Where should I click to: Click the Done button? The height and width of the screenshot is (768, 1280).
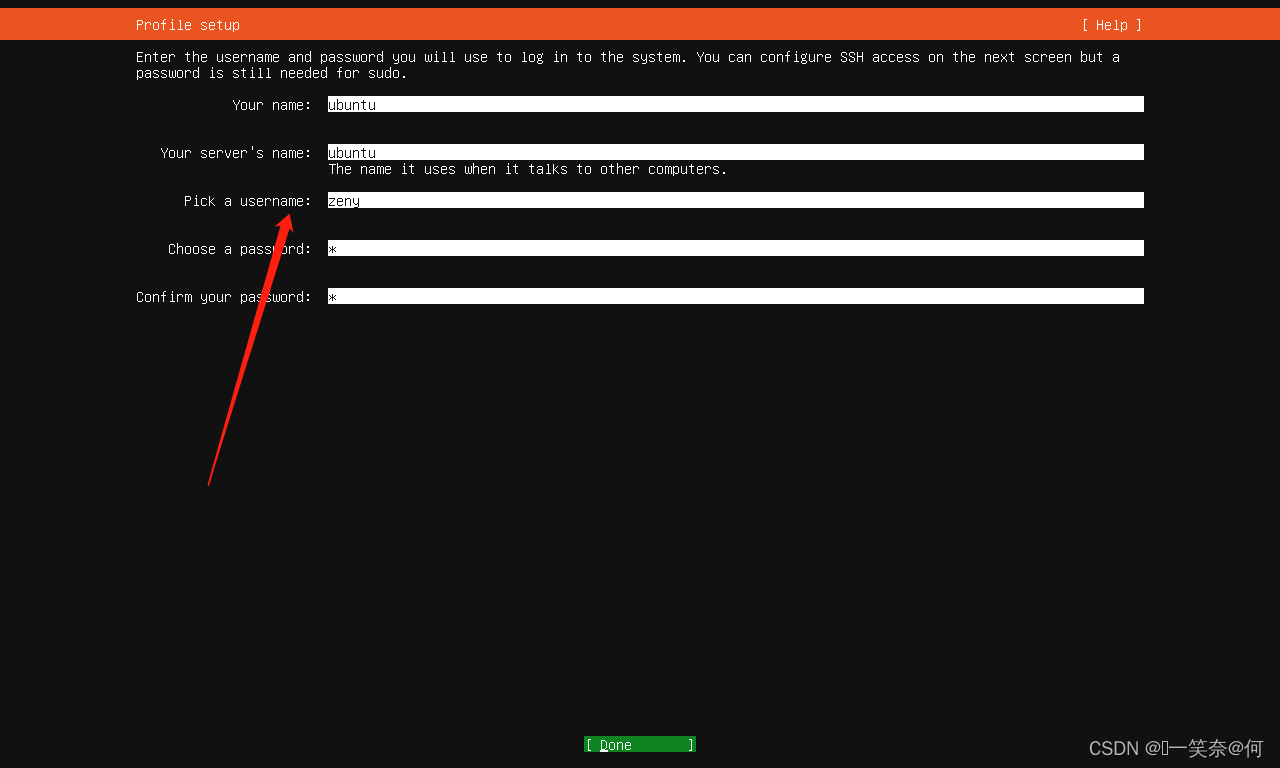[640, 744]
